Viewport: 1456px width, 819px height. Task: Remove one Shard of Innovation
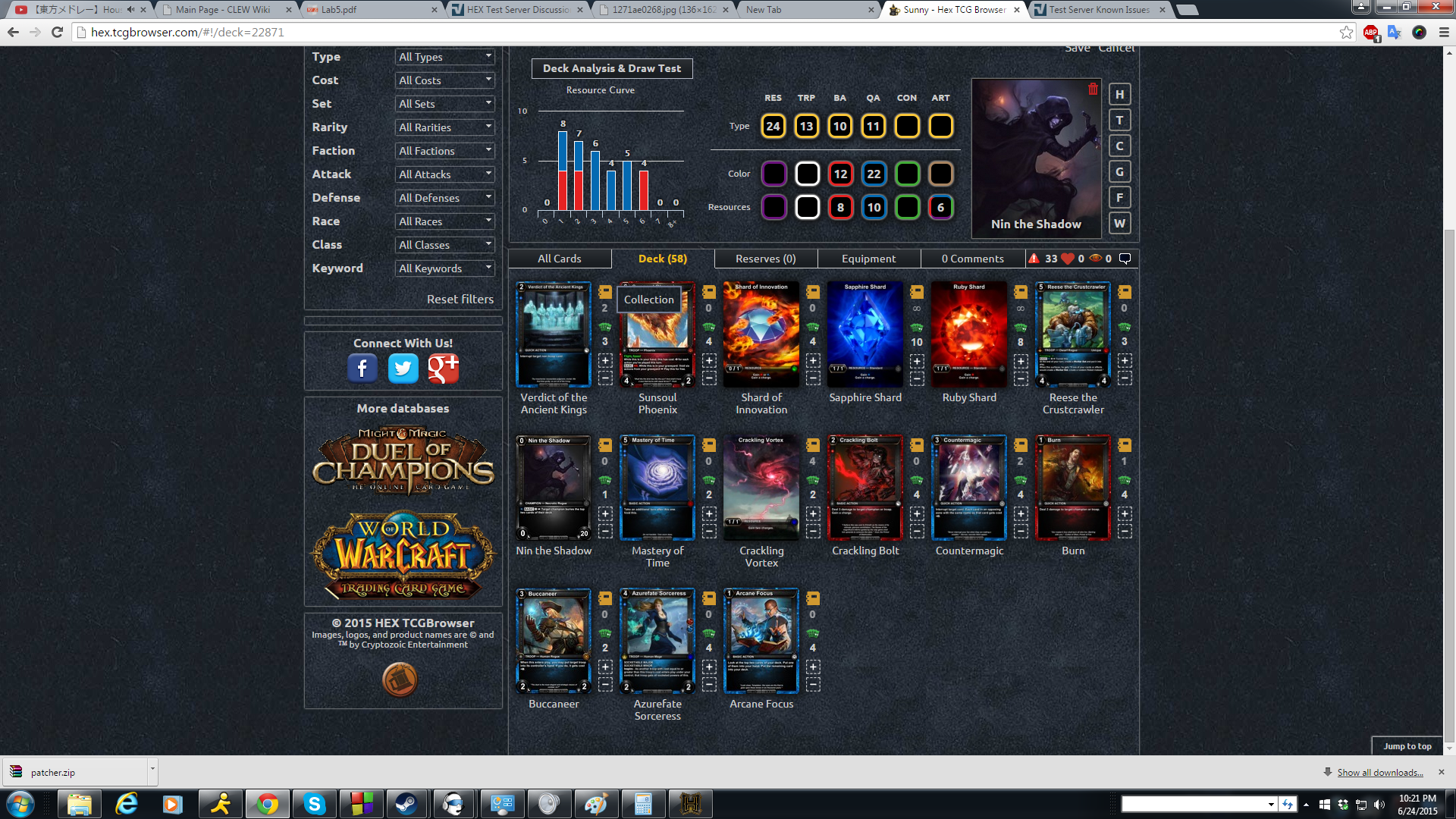[813, 378]
